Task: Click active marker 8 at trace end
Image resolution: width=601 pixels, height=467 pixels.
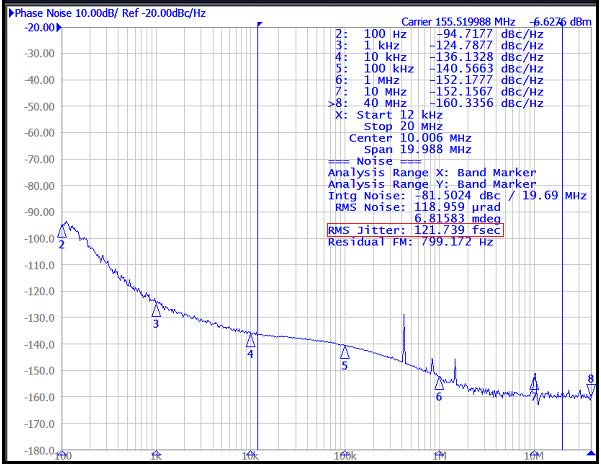Action: tap(590, 390)
